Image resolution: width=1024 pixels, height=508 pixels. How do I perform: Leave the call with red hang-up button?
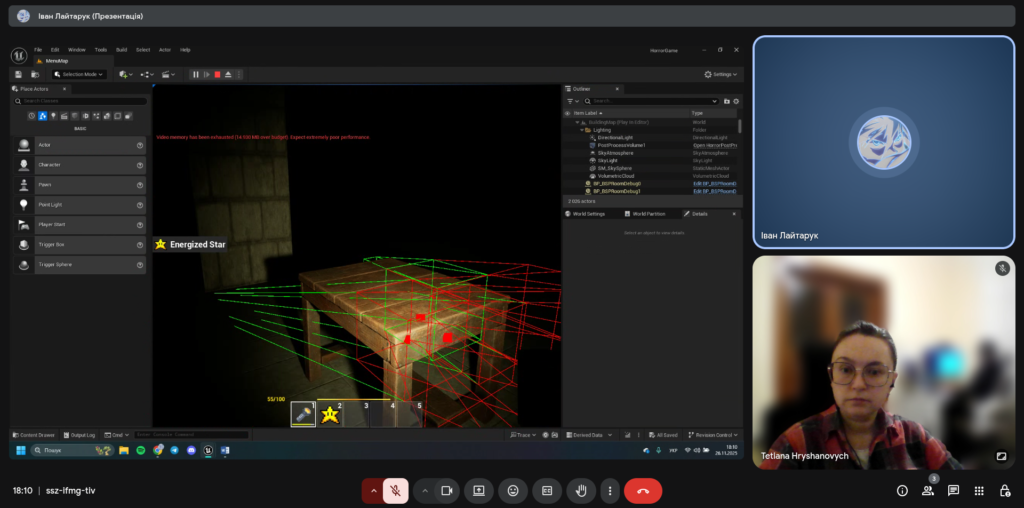[642, 491]
